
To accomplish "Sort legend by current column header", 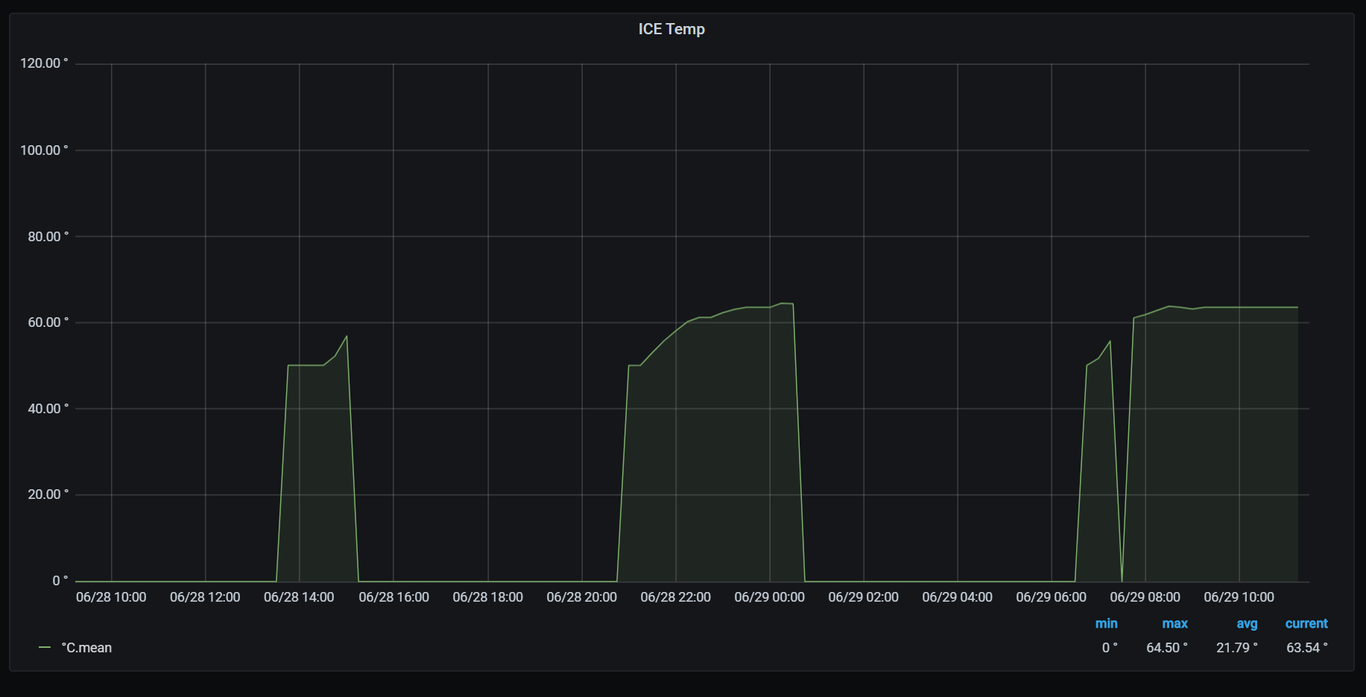I will click(1306, 623).
